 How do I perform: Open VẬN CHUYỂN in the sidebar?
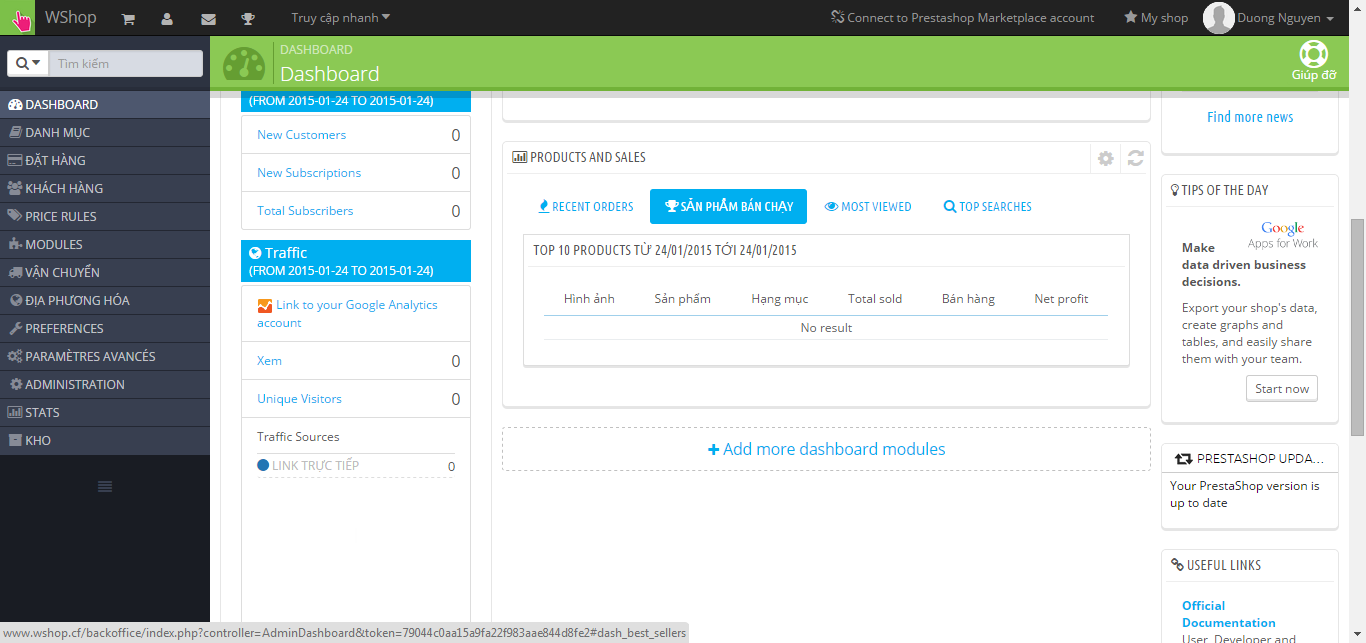click(105, 272)
